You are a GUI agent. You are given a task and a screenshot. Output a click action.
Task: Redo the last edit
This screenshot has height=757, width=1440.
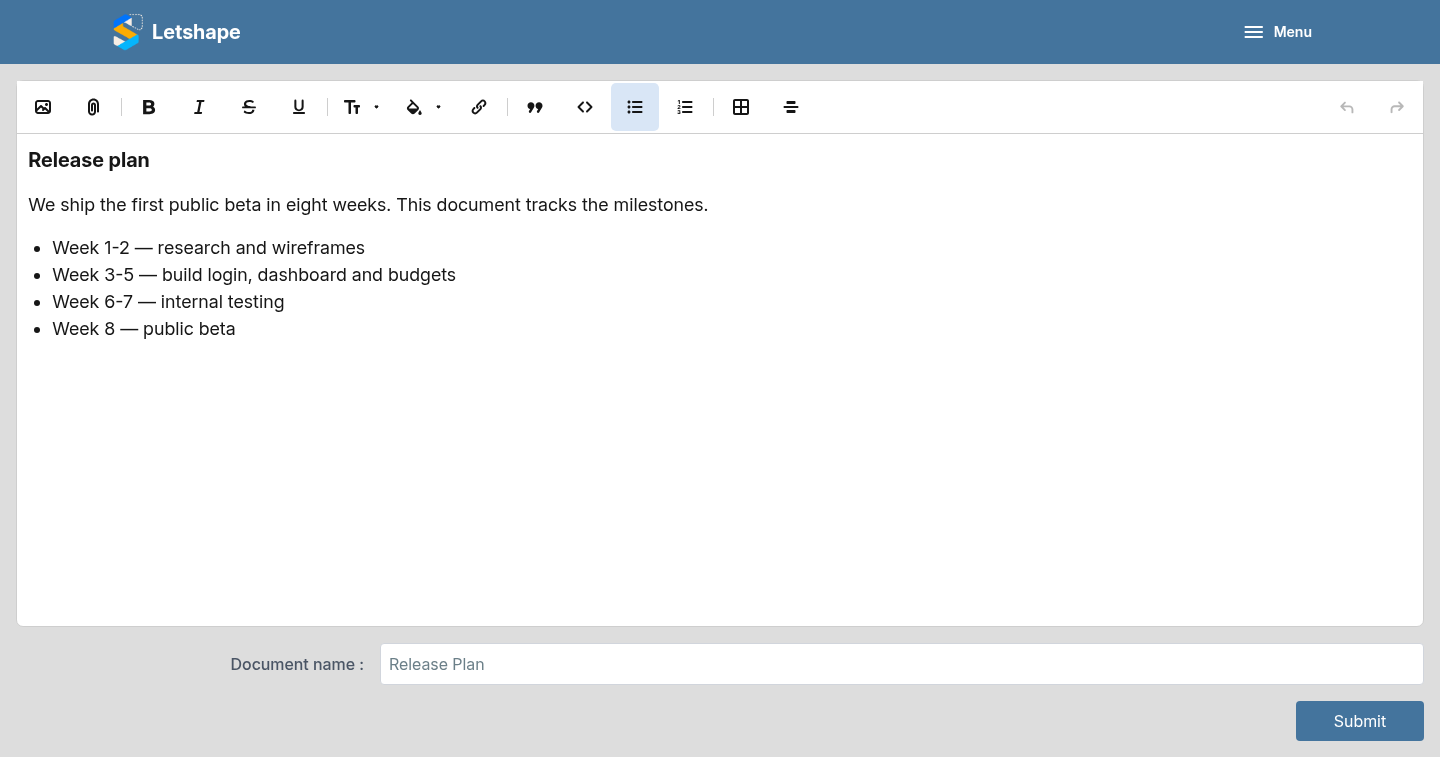1397,107
